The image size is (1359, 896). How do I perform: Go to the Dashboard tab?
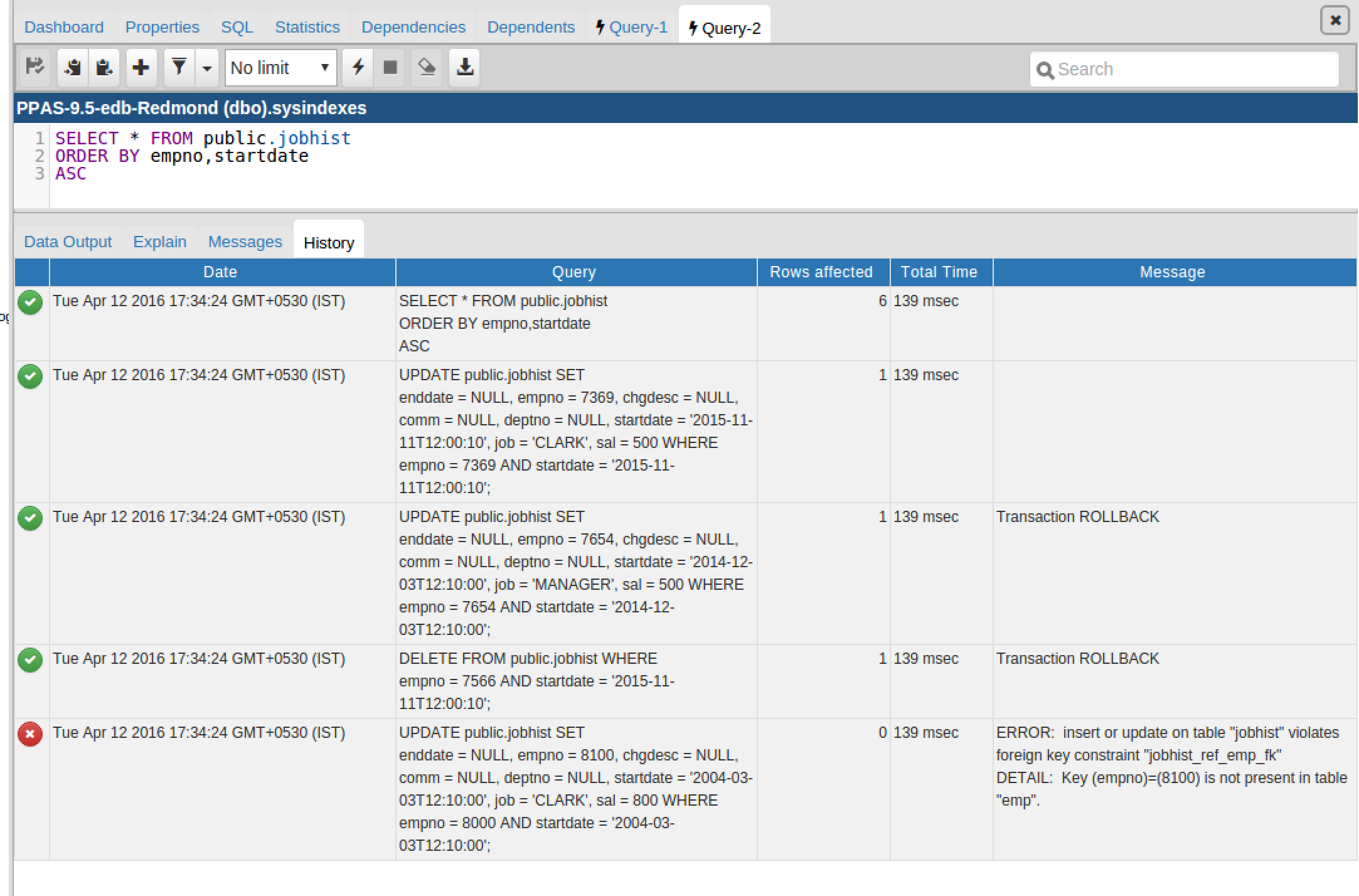64,28
